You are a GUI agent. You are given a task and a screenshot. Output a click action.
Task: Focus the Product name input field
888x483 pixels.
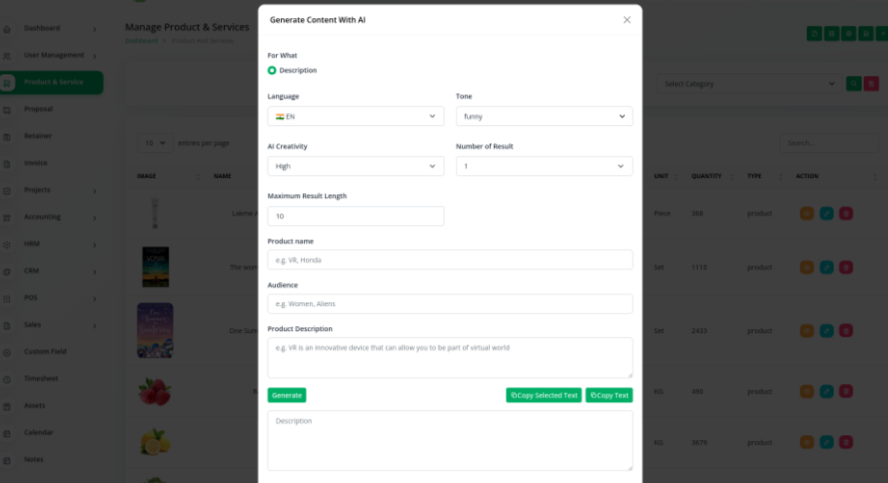coord(450,260)
